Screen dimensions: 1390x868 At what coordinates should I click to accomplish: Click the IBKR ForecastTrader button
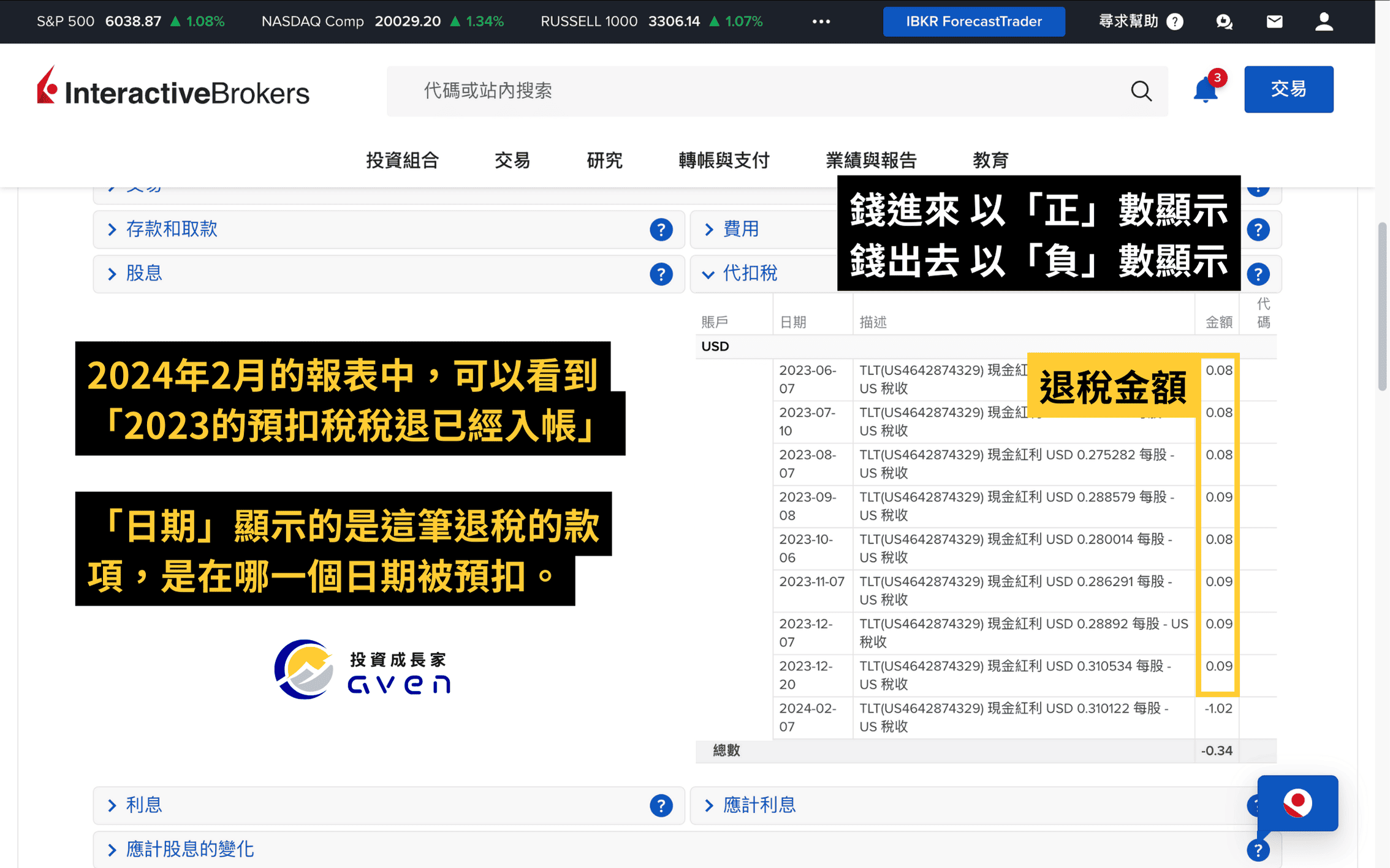point(974,21)
